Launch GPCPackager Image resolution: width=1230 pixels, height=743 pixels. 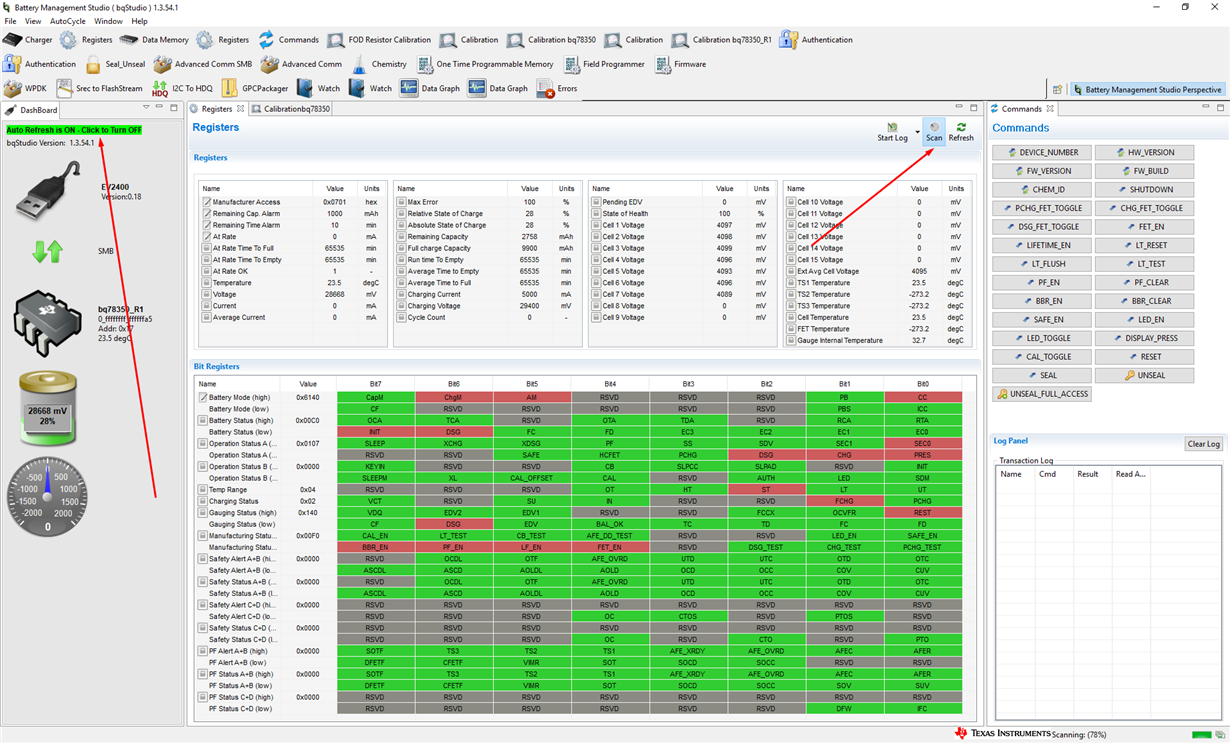255,88
